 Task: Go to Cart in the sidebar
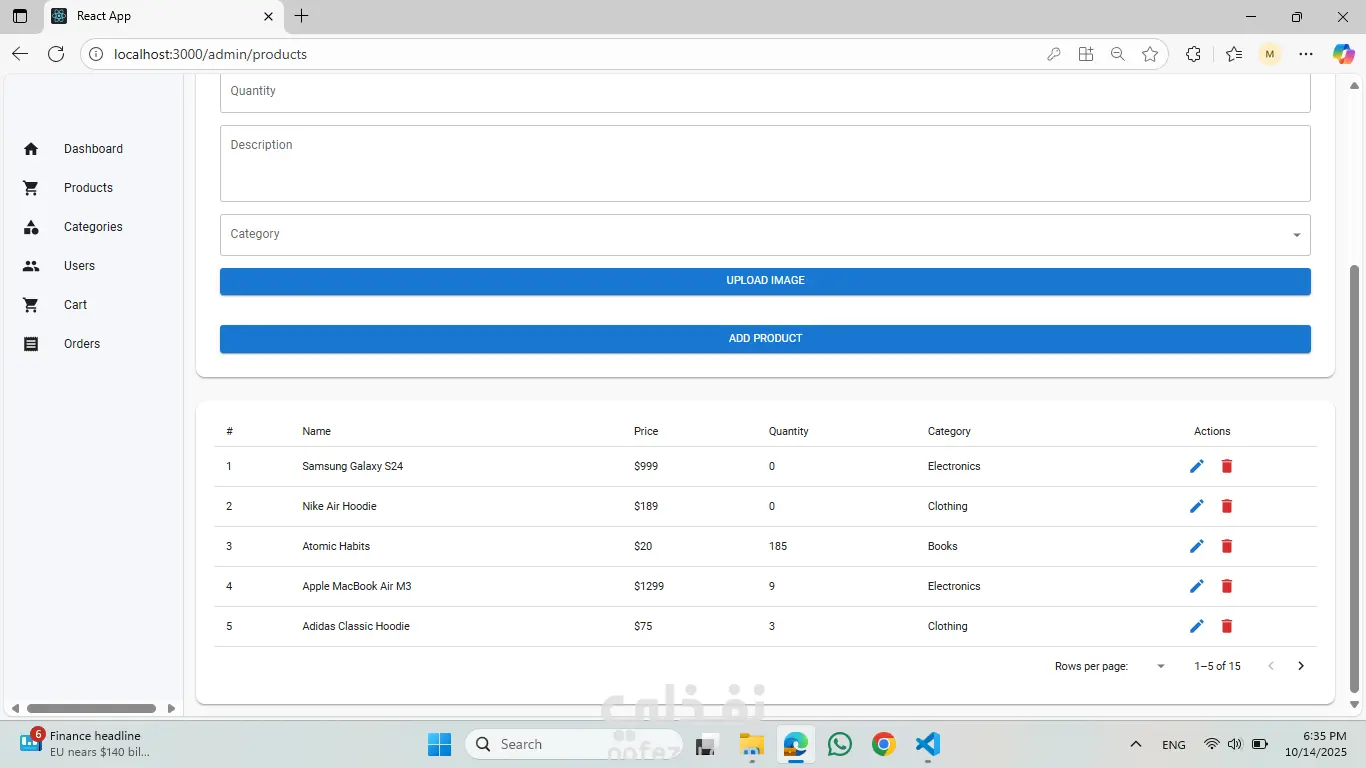(x=93, y=305)
